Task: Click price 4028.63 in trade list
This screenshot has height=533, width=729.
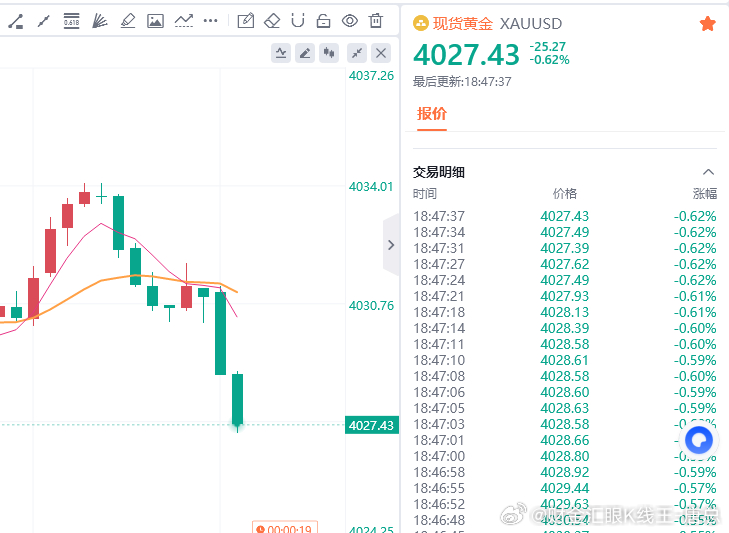Action: coord(565,408)
